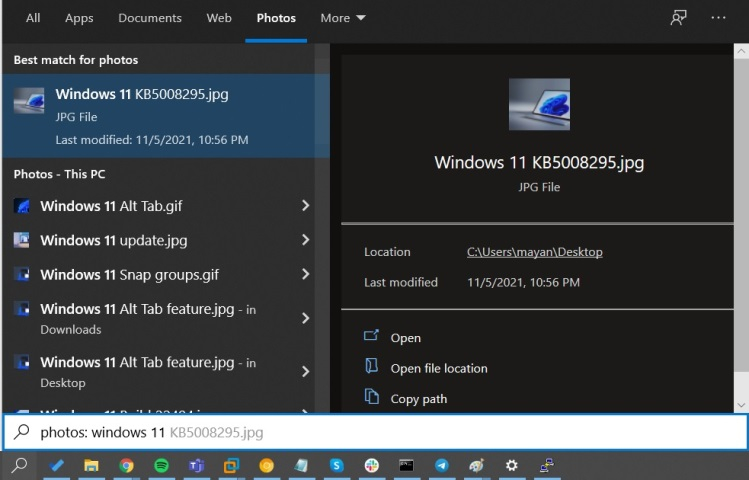
Task: Open the More filters dropdown
Action: (343, 18)
